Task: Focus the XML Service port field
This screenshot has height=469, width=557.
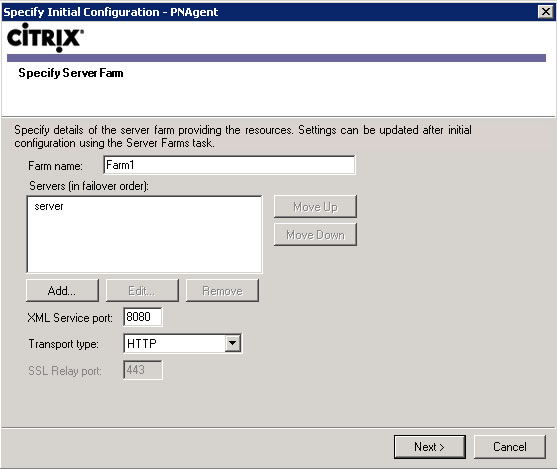Action: pos(143,317)
